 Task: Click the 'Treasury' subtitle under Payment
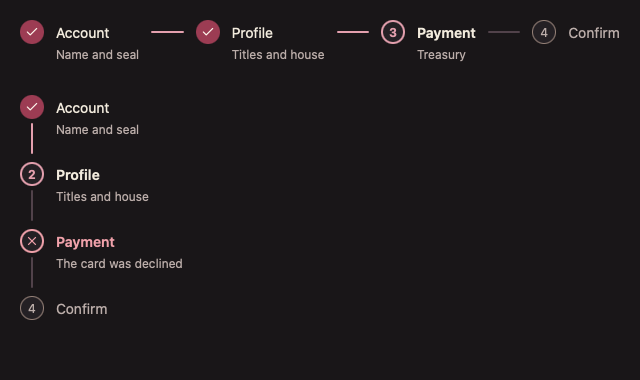pyautogui.click(x=441, y=55)
